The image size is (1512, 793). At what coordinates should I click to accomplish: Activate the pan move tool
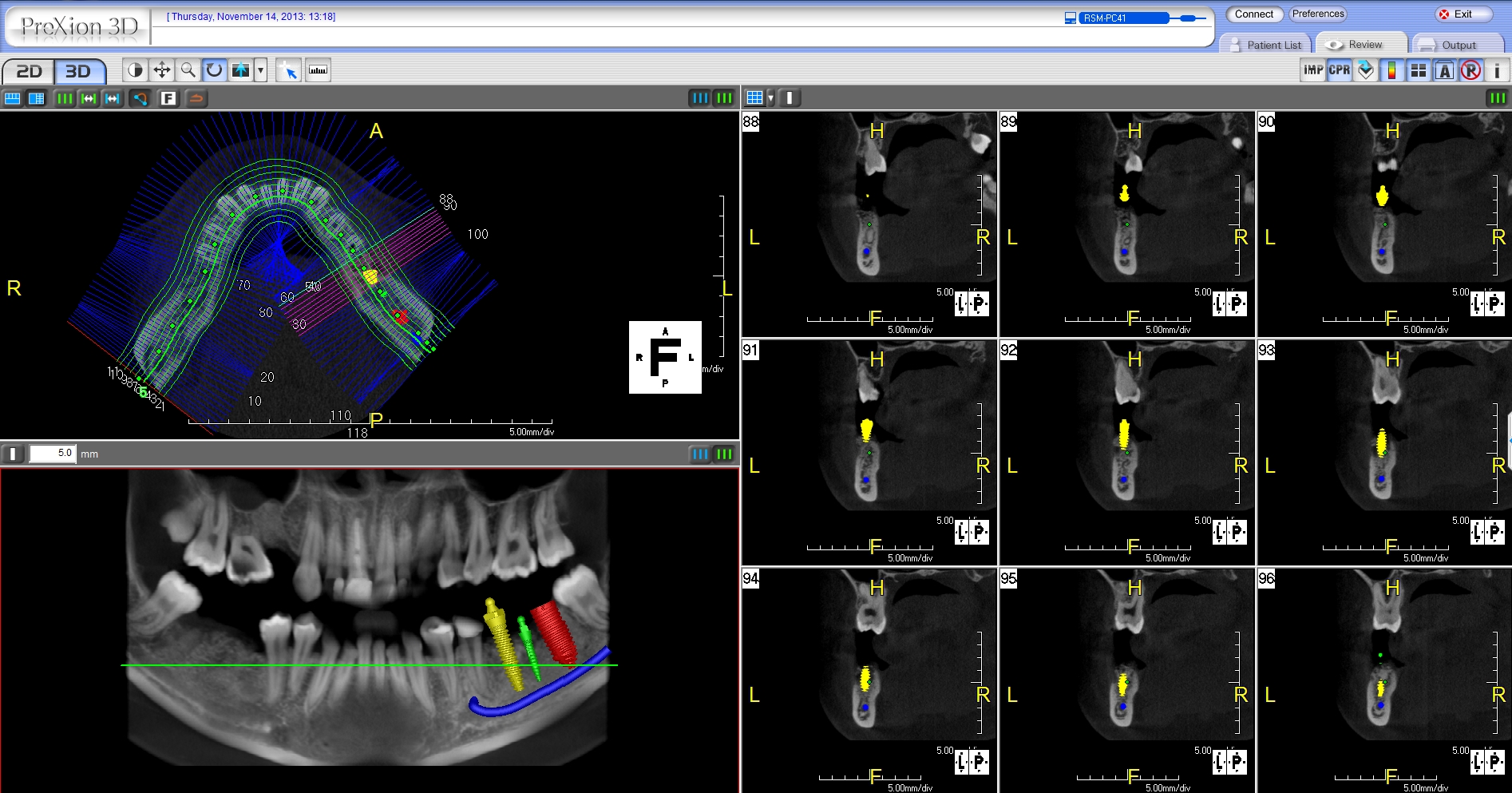click(x=162, y=70)
